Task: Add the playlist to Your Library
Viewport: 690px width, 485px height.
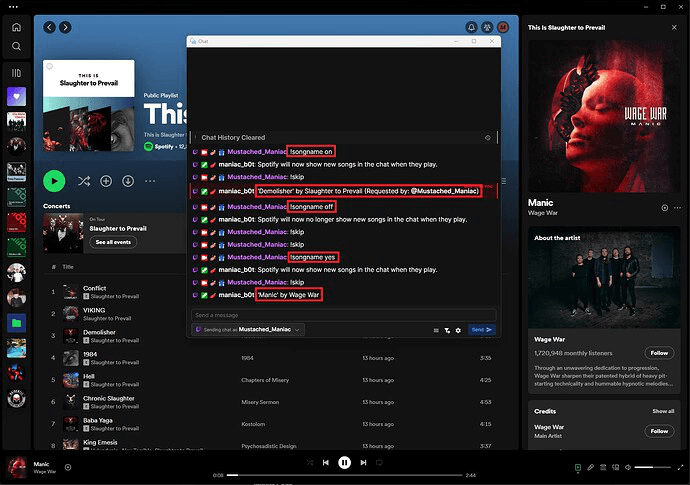Action: pos(106,181)
